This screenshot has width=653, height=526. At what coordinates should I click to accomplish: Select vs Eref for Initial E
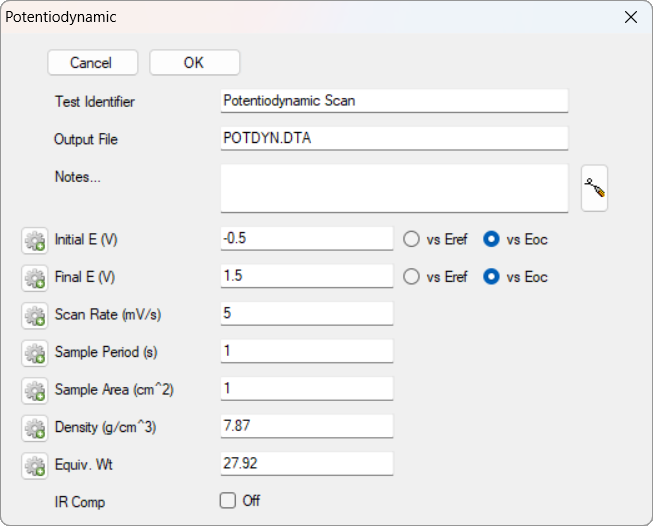click(x=411, y=239)
